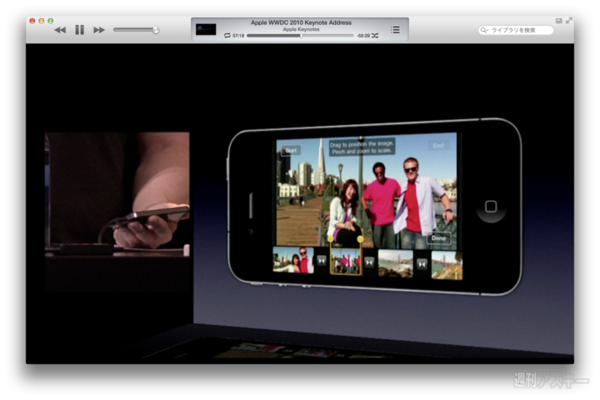Rewind to the previous track
The height and width of the screenshot is (400, 600).
point(60,30)
